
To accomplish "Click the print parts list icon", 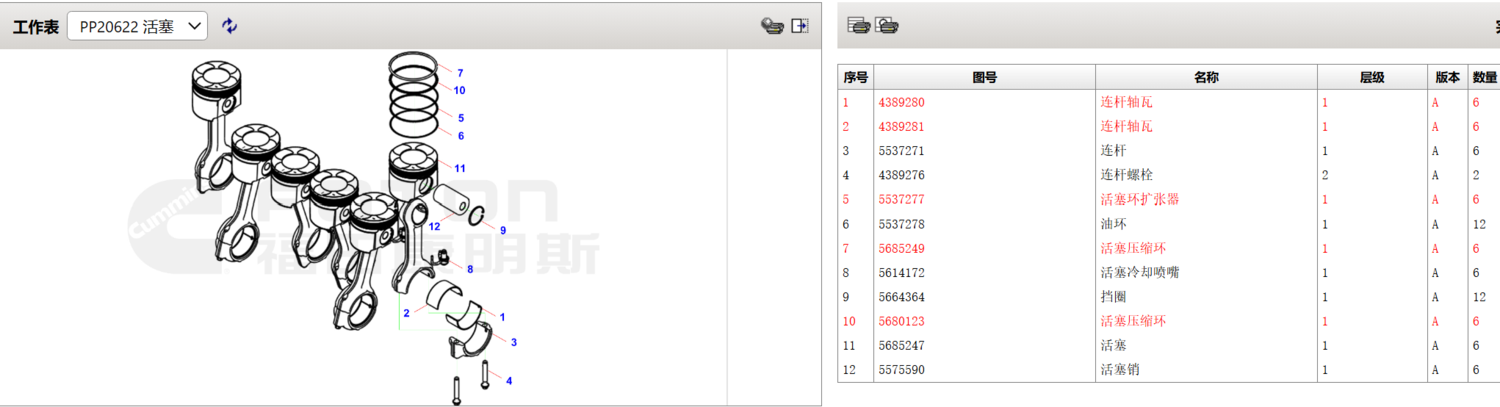I will (x=858, y=26).
